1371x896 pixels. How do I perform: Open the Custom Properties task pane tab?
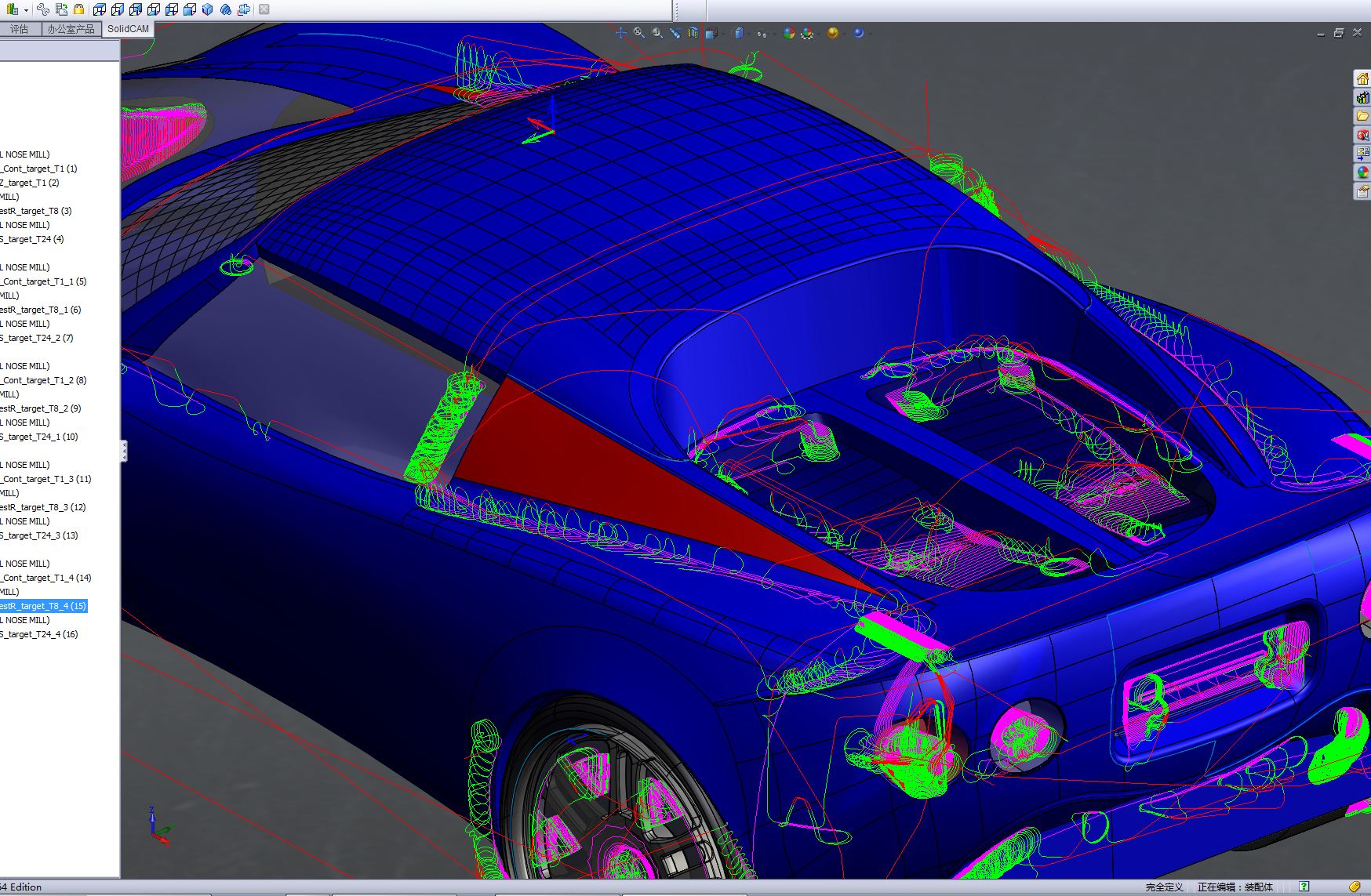point(1362,191)
